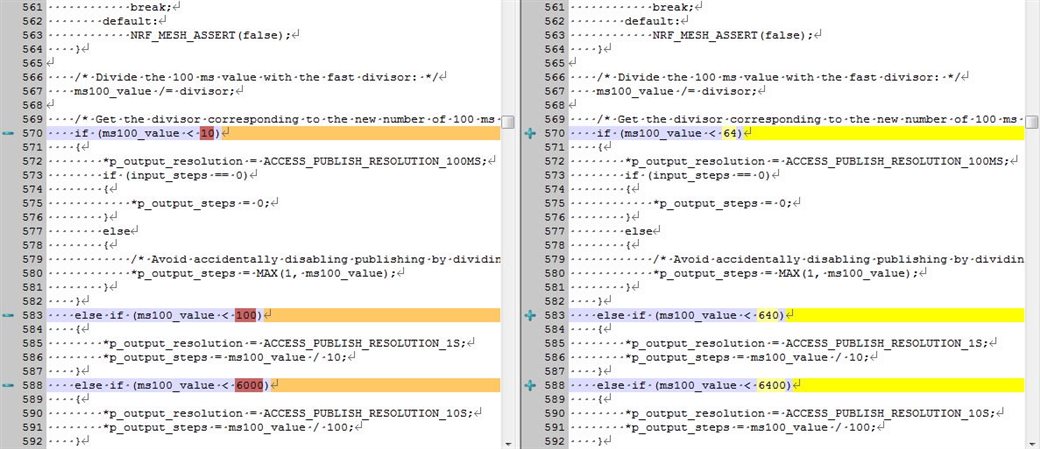Viewport: 1040px width, 449px height.
Task: Click line number 592 in right pane margin
Action: tap(554, 441)
